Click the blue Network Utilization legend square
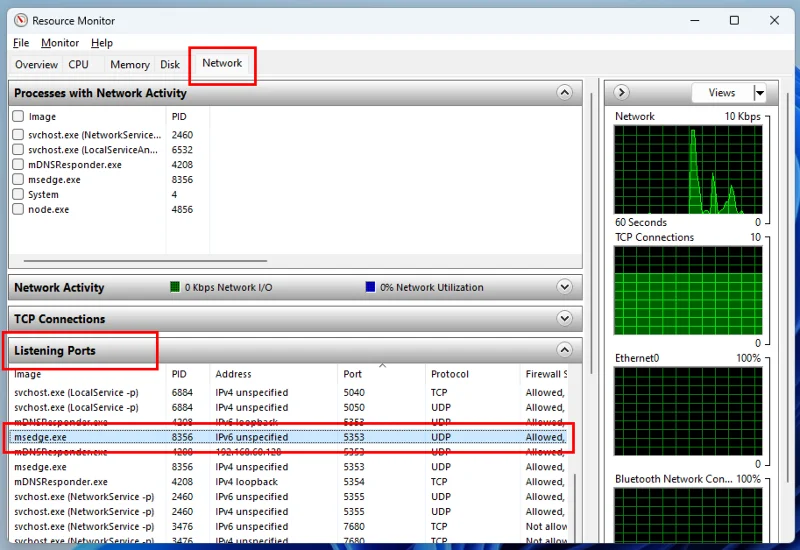The height and width of the screenshot is (550, 800). (x=370, y=287)
